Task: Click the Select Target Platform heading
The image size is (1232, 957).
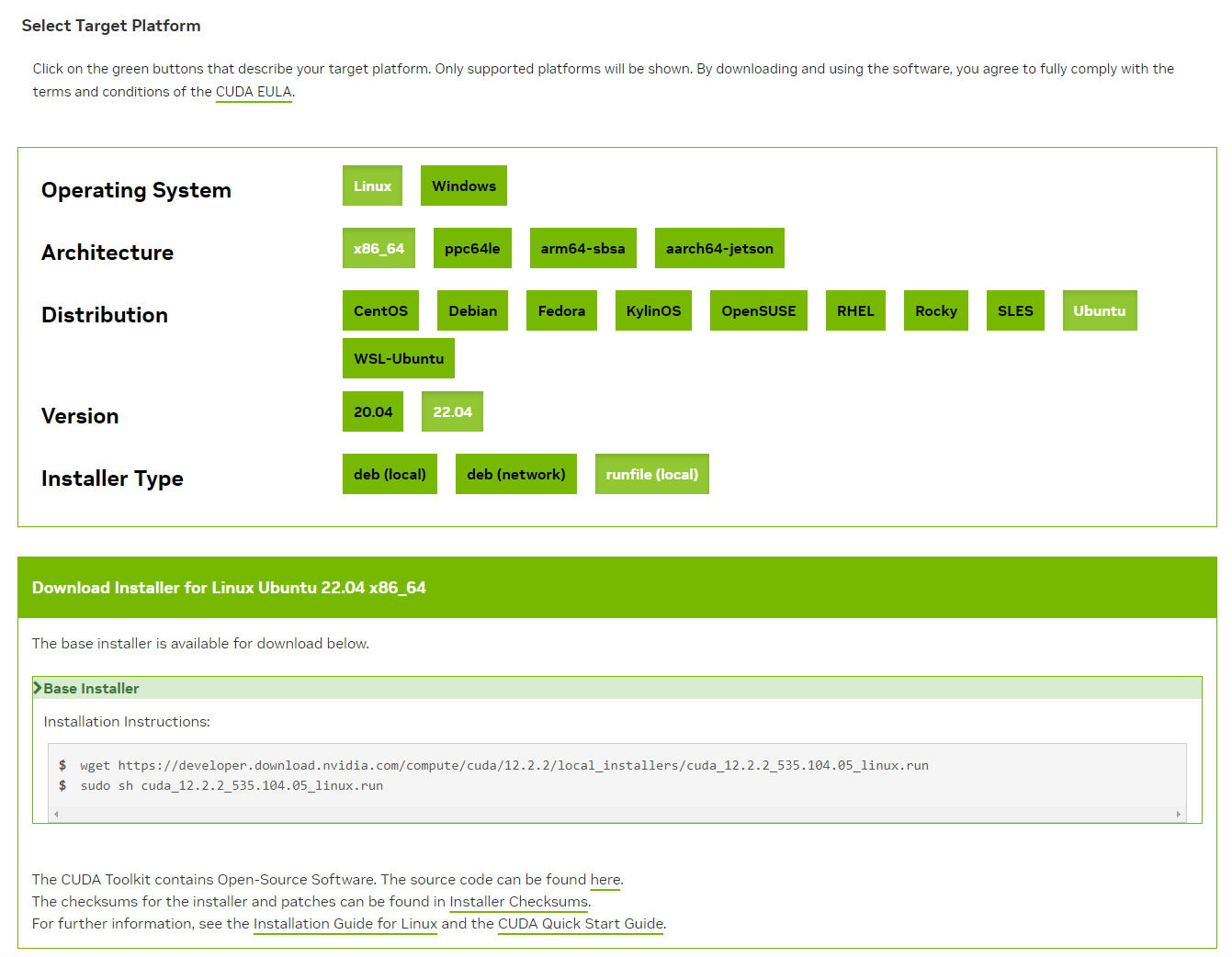Action: (x=111, y=26)
